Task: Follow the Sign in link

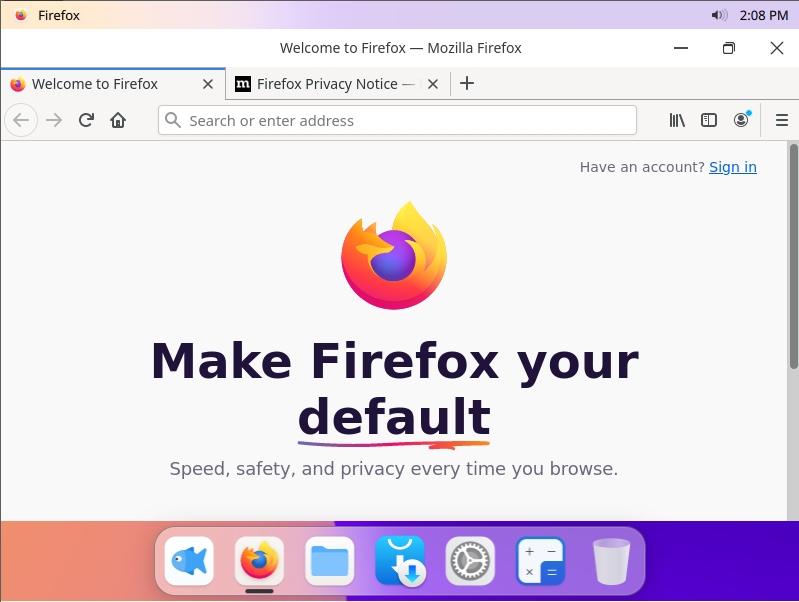Action: click(733, 167)
